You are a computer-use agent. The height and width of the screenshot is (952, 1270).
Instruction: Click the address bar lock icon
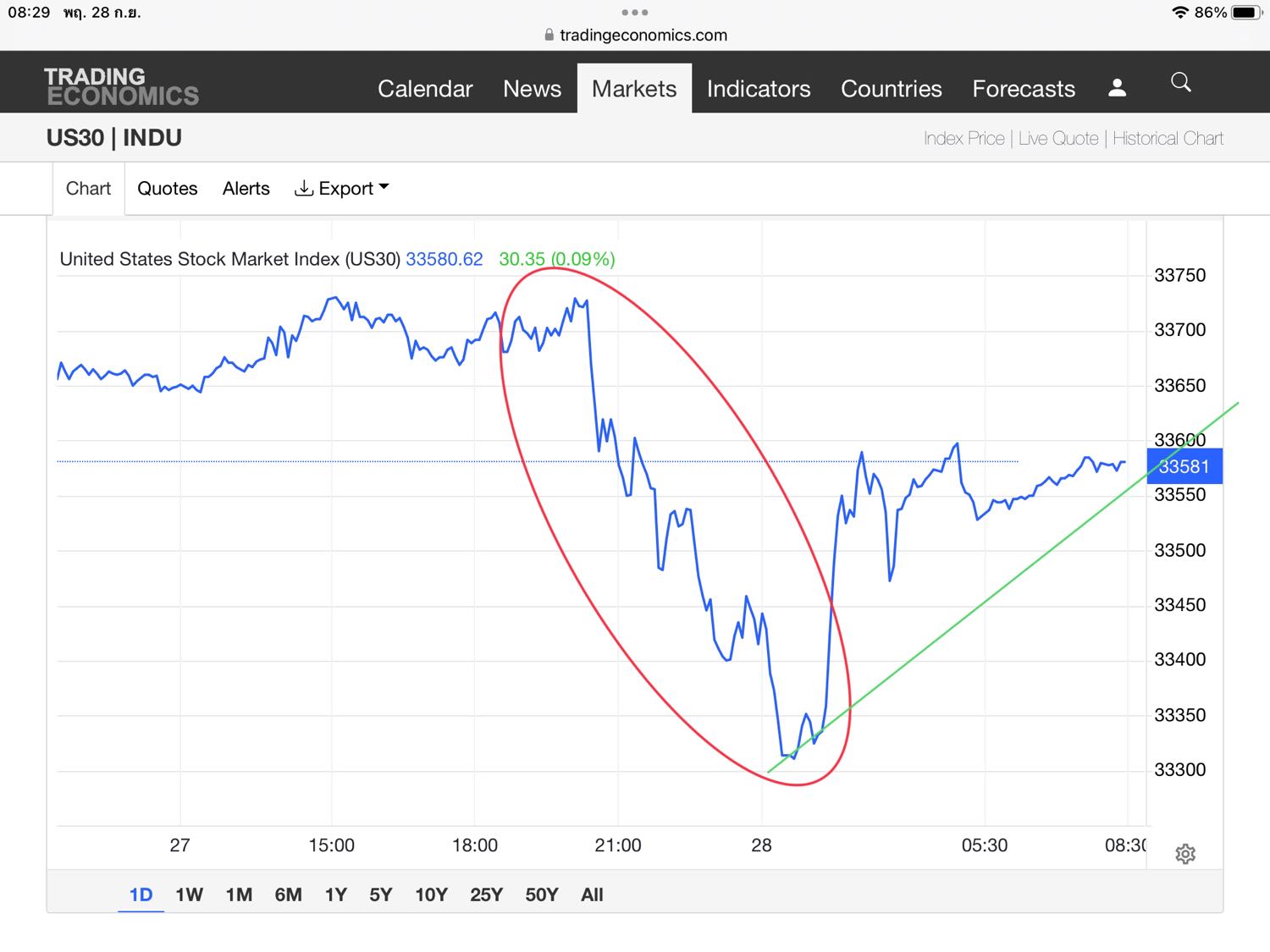549,36
